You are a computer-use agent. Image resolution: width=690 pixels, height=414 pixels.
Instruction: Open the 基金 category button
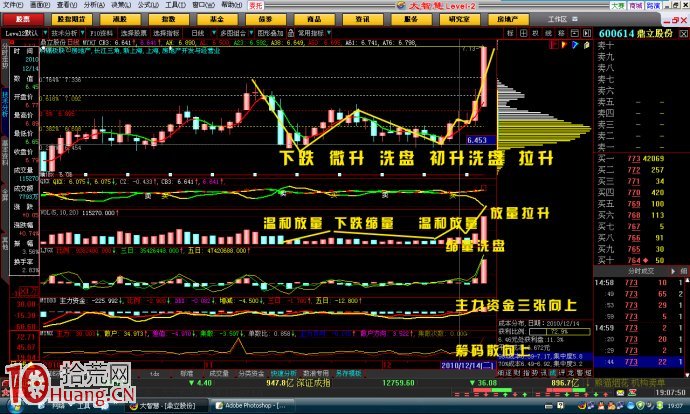(x=217, y=19)
